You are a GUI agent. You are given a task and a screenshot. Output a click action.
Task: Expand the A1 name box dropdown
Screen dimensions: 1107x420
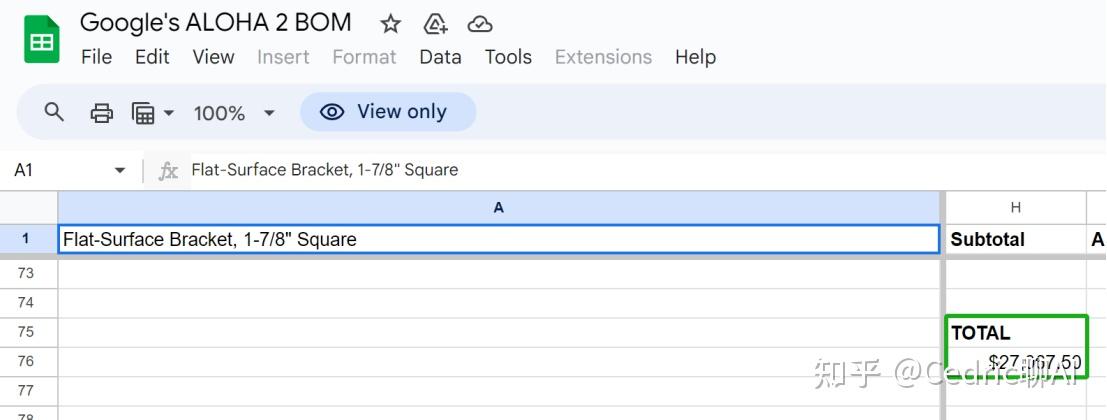[x=120, y=170]
